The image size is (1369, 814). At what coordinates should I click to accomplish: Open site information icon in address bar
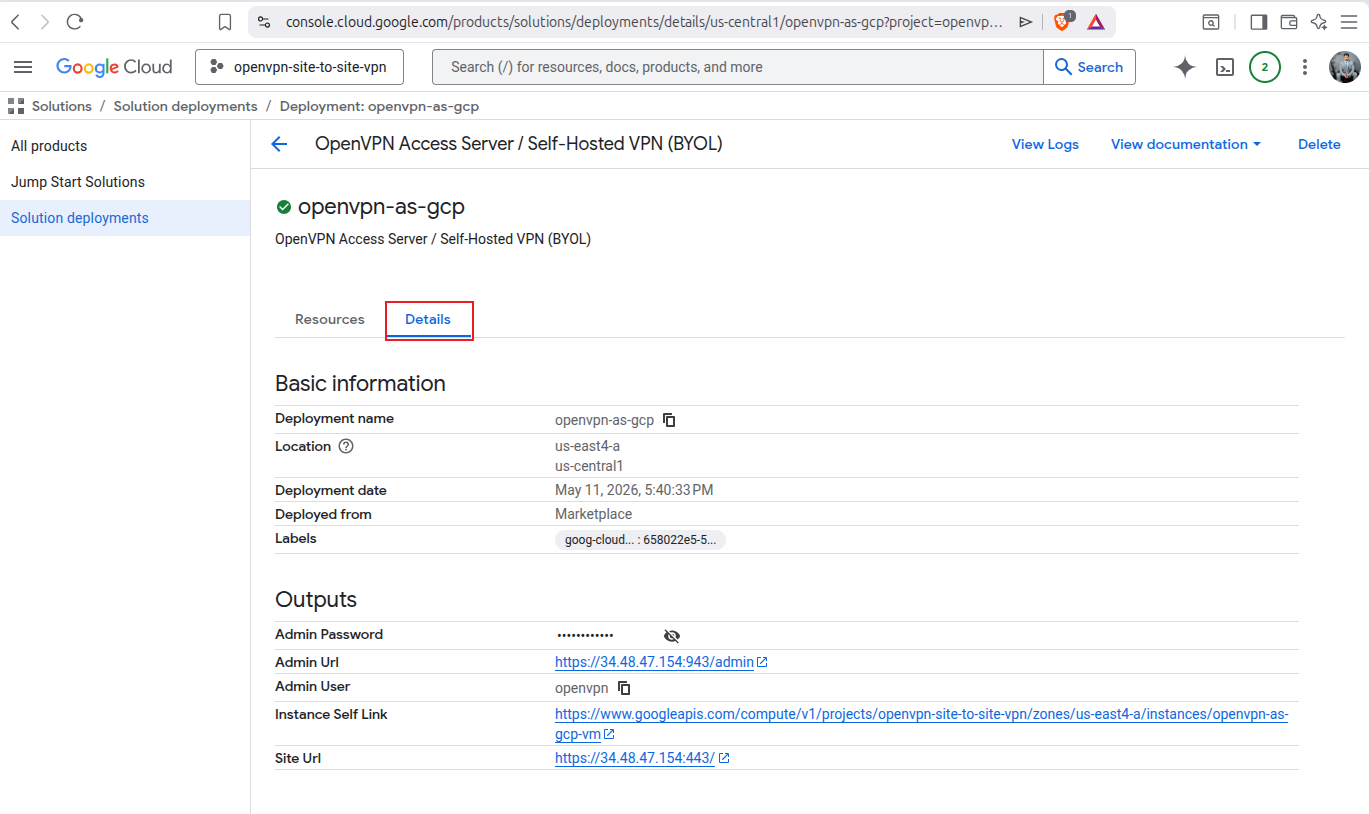(x=264, y=22)
